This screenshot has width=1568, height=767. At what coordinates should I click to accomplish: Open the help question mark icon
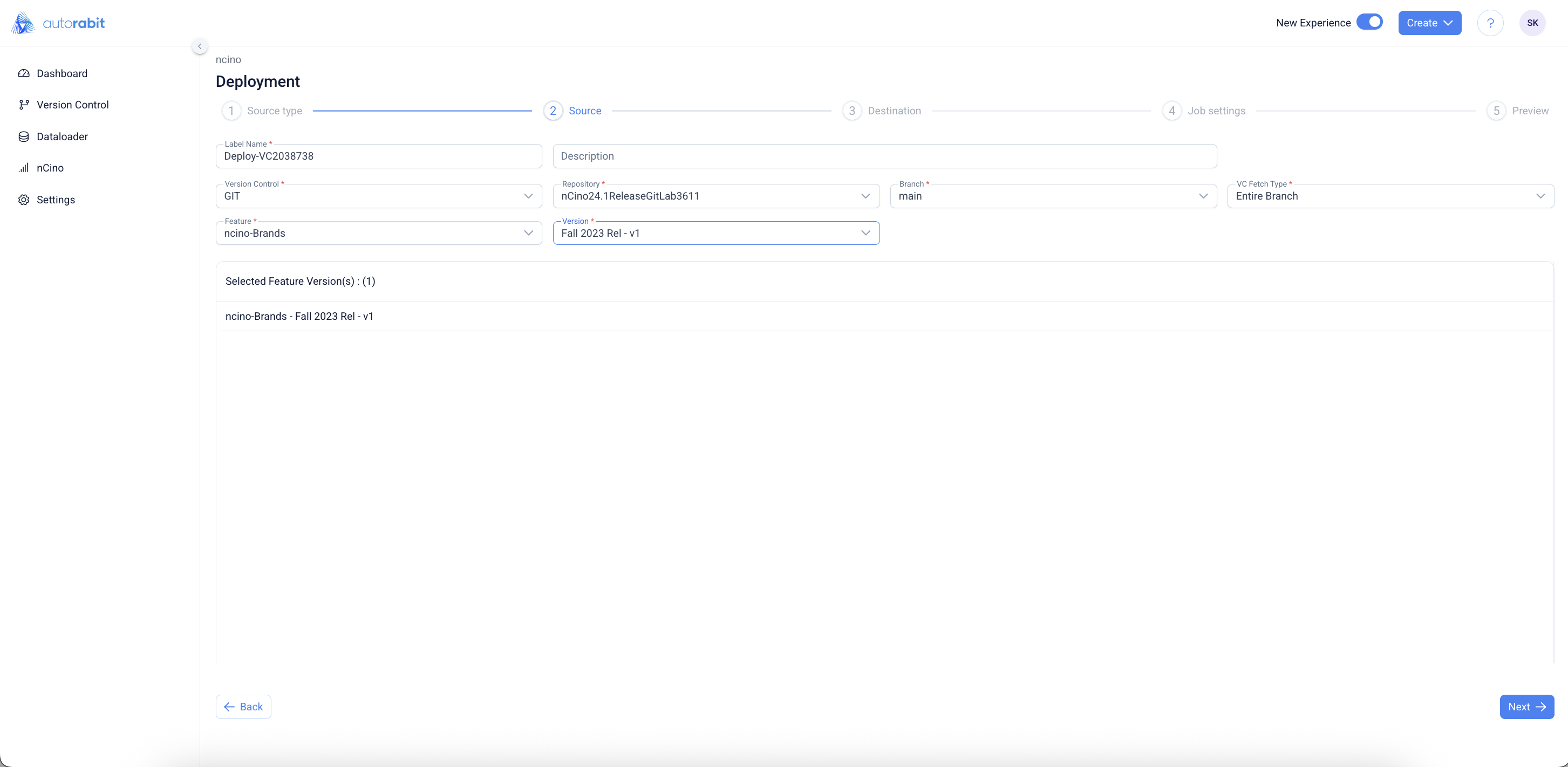click(1490, 23)
